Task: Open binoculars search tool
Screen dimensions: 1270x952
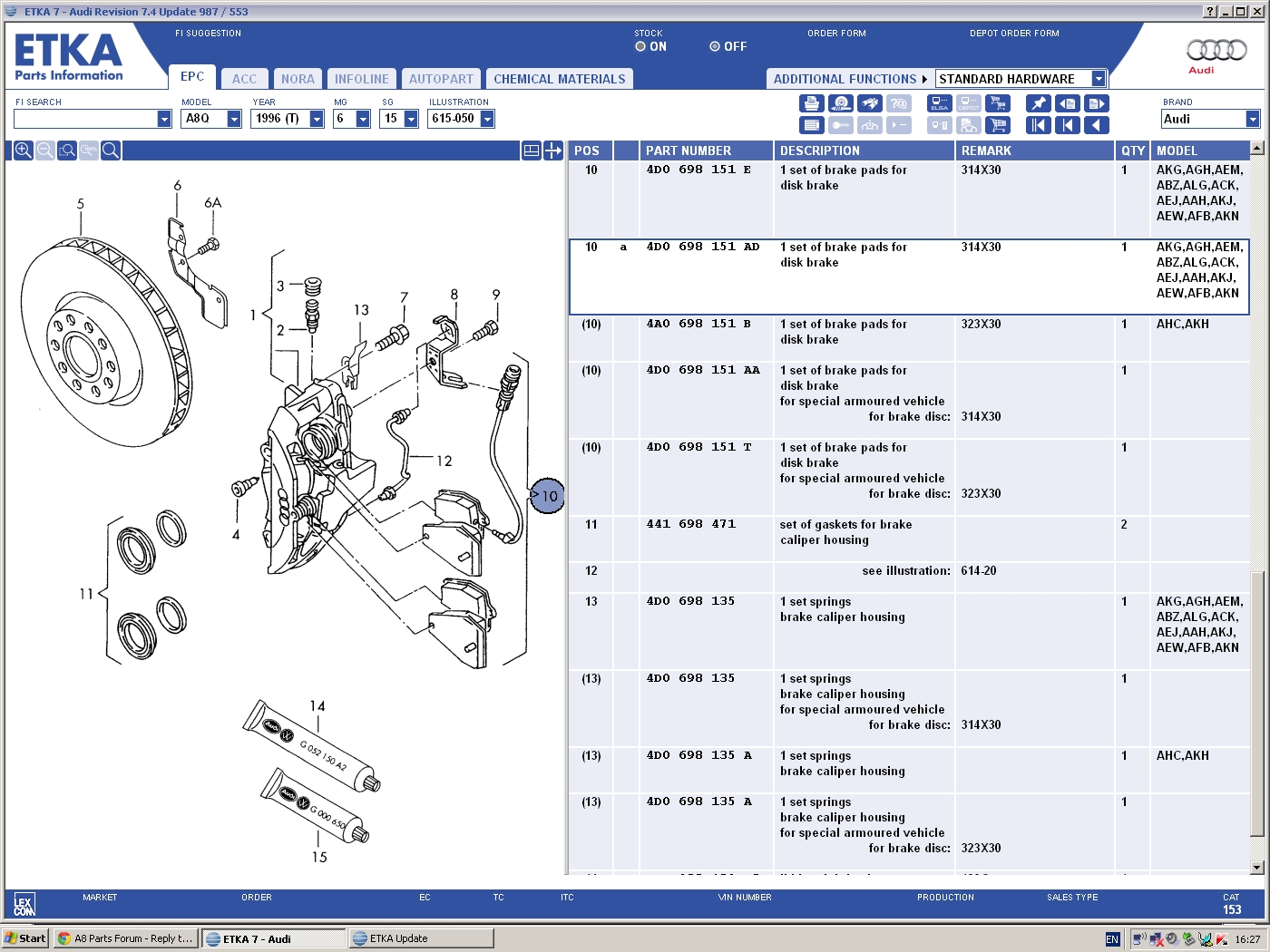Action: click(870, 103)
